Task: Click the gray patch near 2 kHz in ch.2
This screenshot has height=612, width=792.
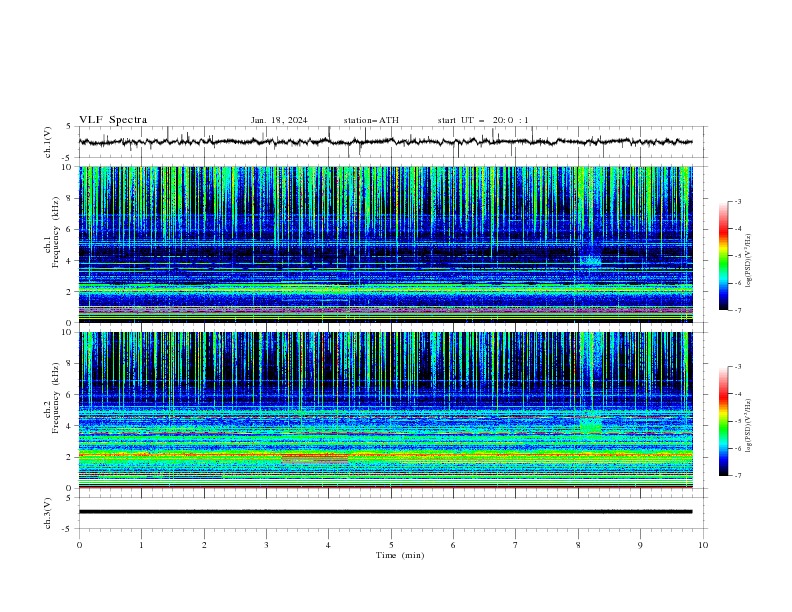Action: [315, 459]
